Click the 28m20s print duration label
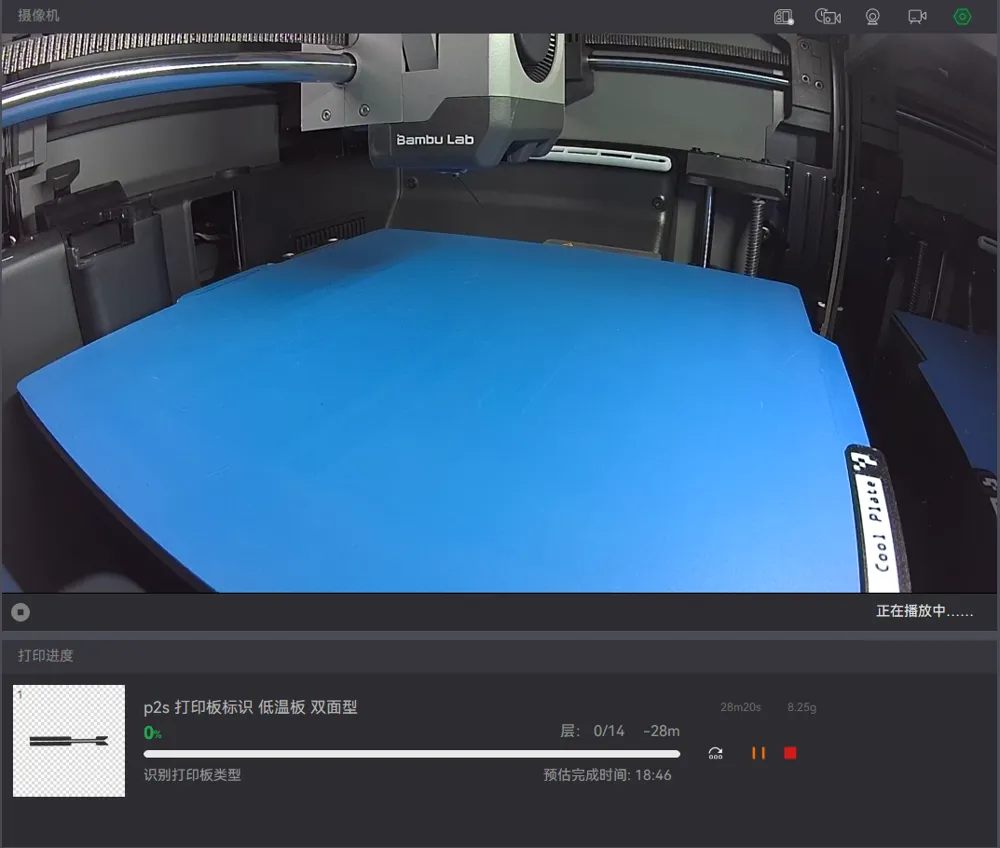This screenshot has height=848, width=1000. pyautogui.click(x=740, y=708)
